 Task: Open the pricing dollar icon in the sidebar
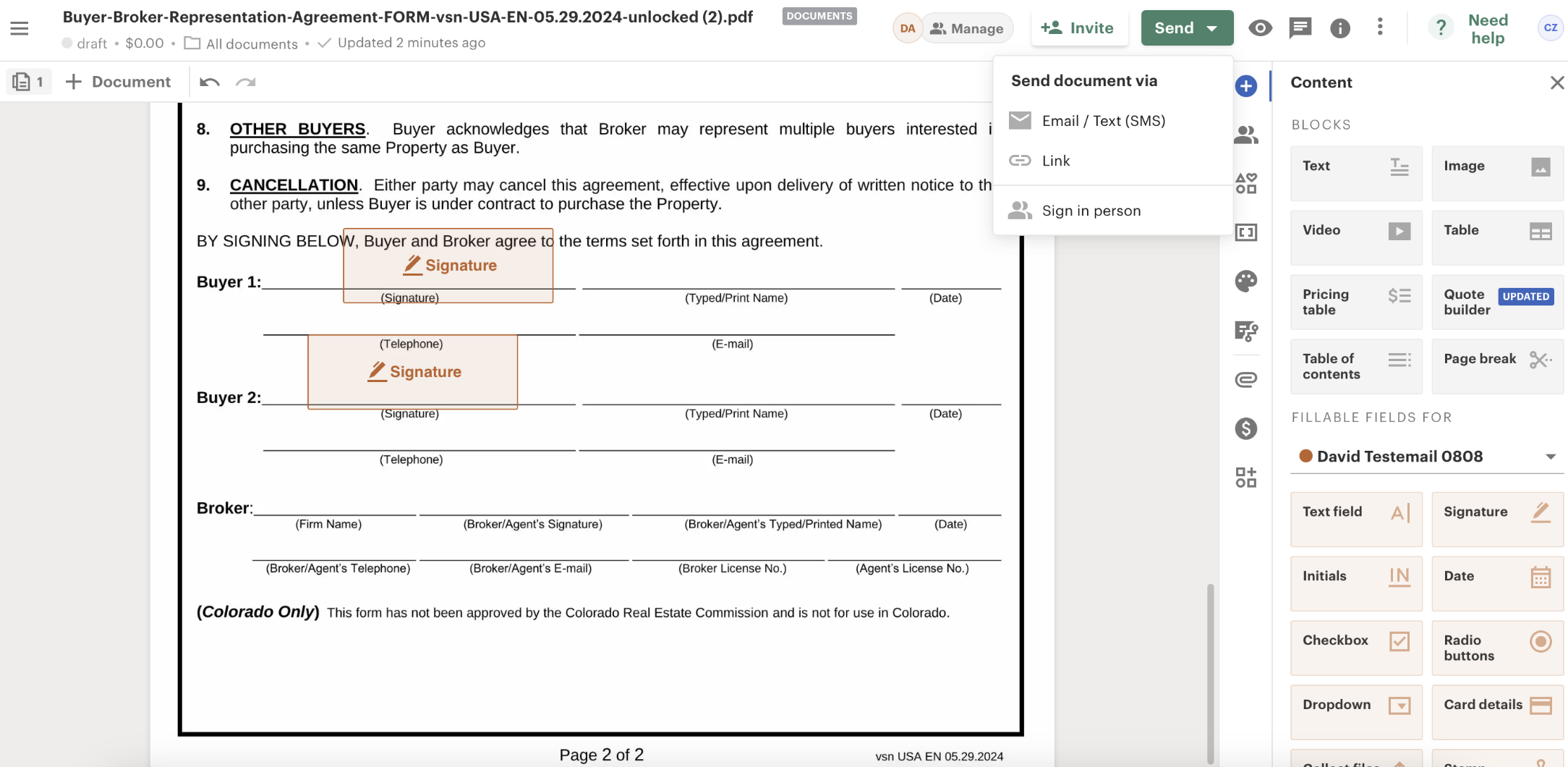click(1245, 428)
